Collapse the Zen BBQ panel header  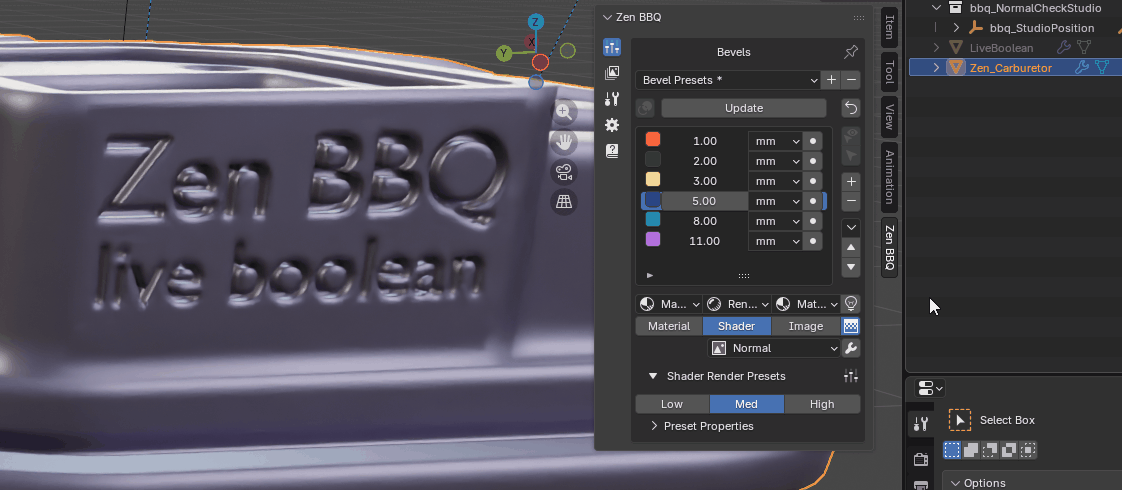click(608, 17)
